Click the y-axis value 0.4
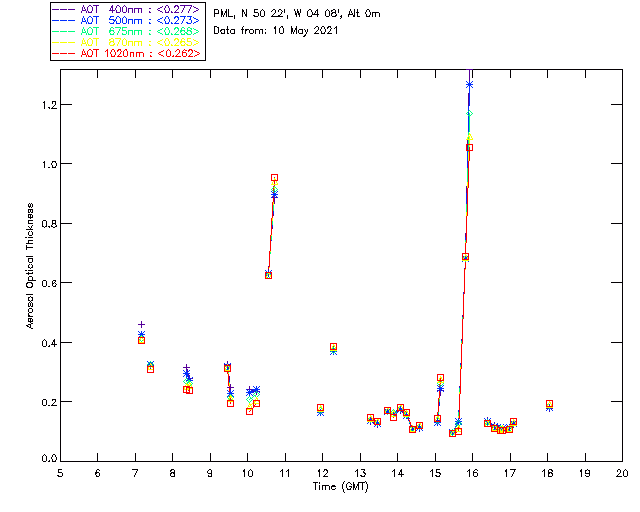 pyautogui.click(x=49, y=343)
